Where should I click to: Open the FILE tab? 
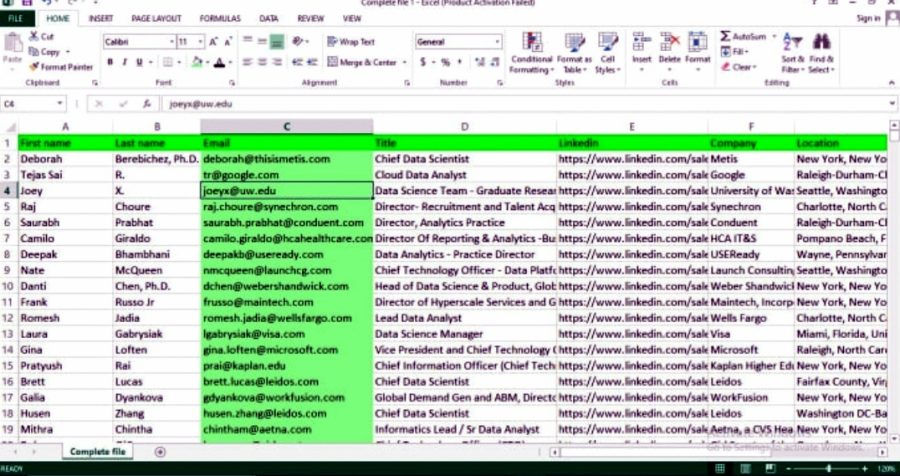15,18
